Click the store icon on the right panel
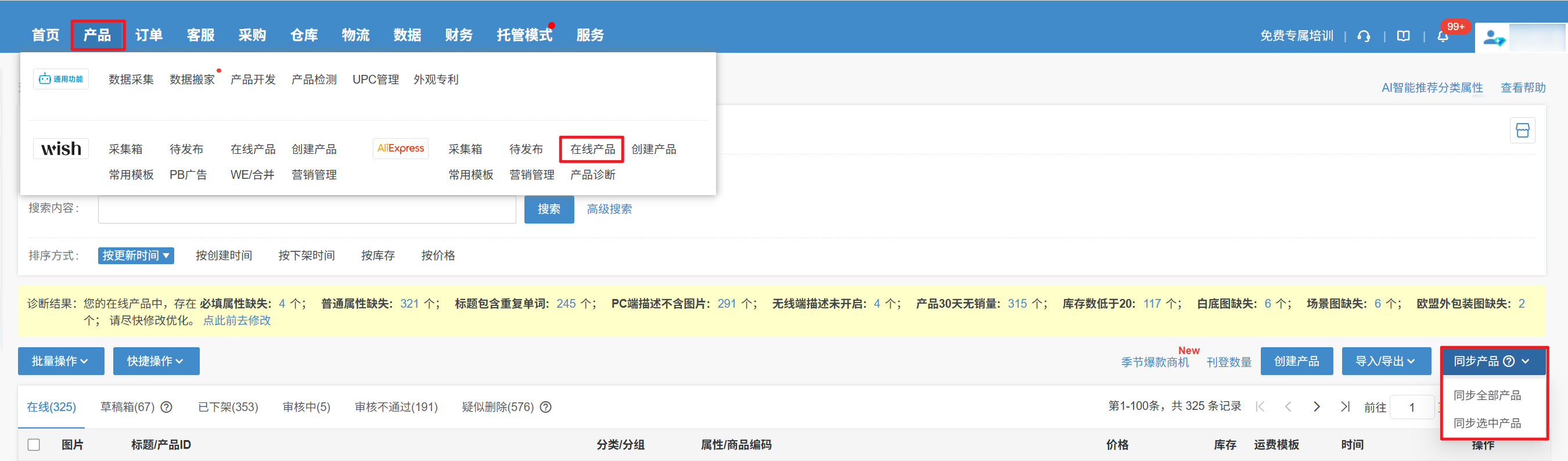1568x461 pixels. [x=1522, y=131]
